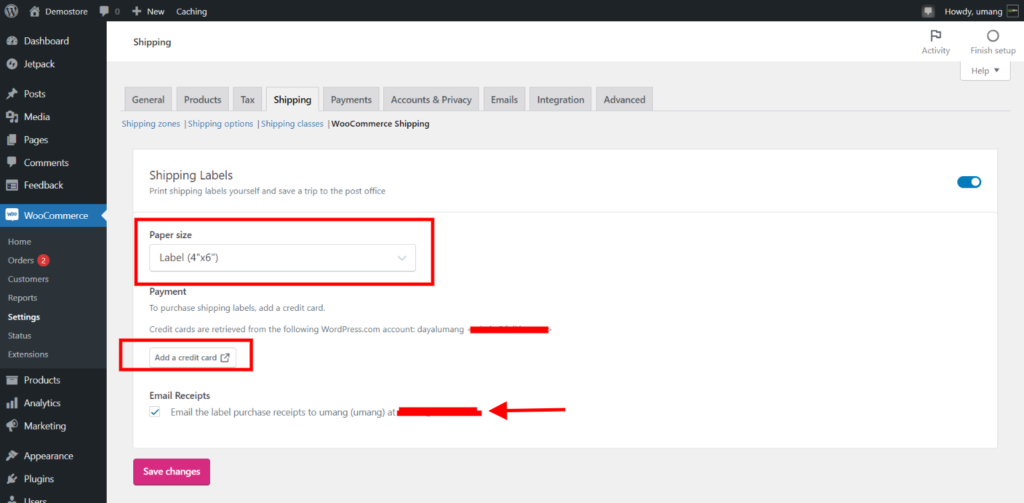Switch to the Payments tab

click(351, 99)
